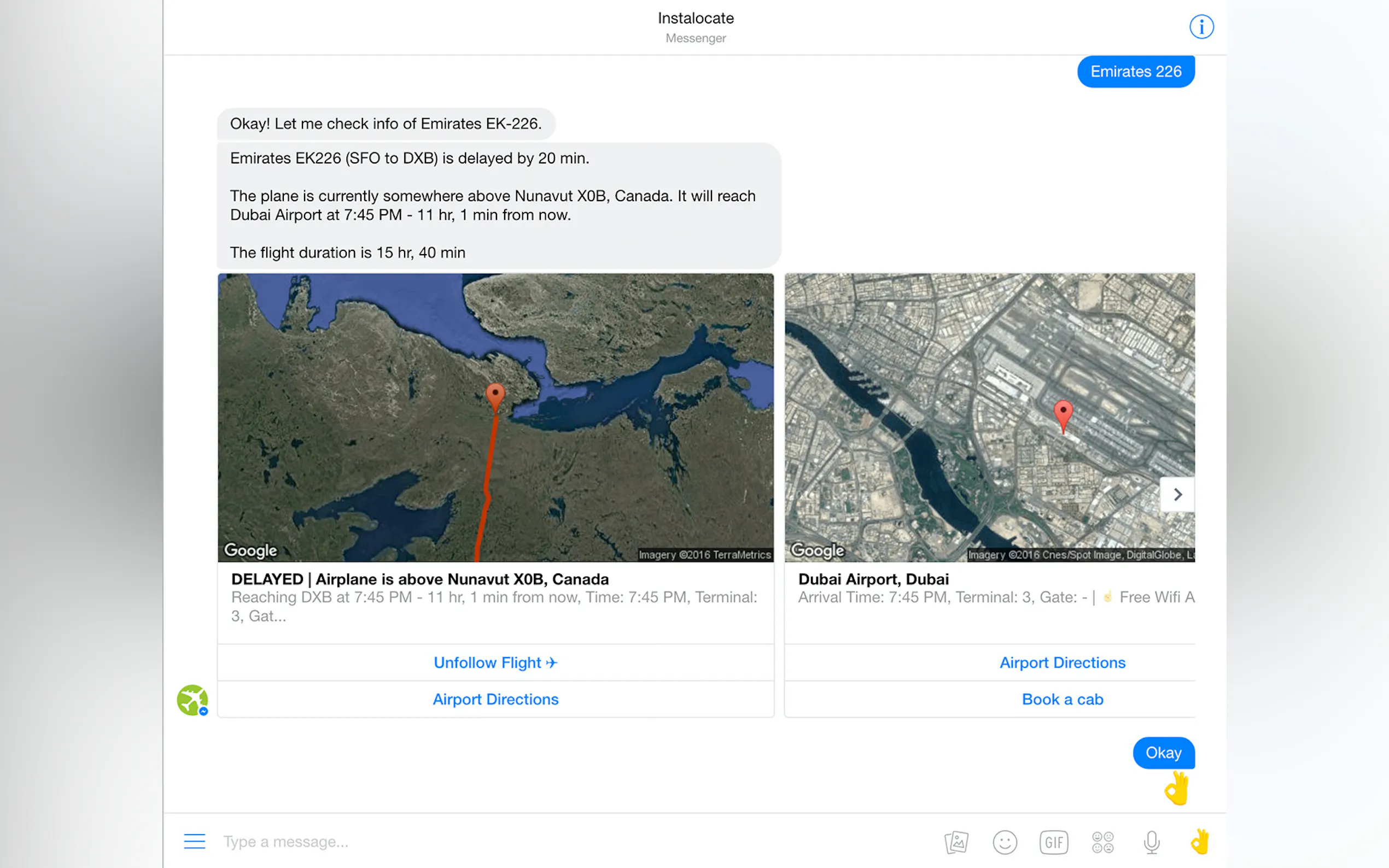Open the stickers icon
This screenshot has height=868, width=1389.
1102,842
